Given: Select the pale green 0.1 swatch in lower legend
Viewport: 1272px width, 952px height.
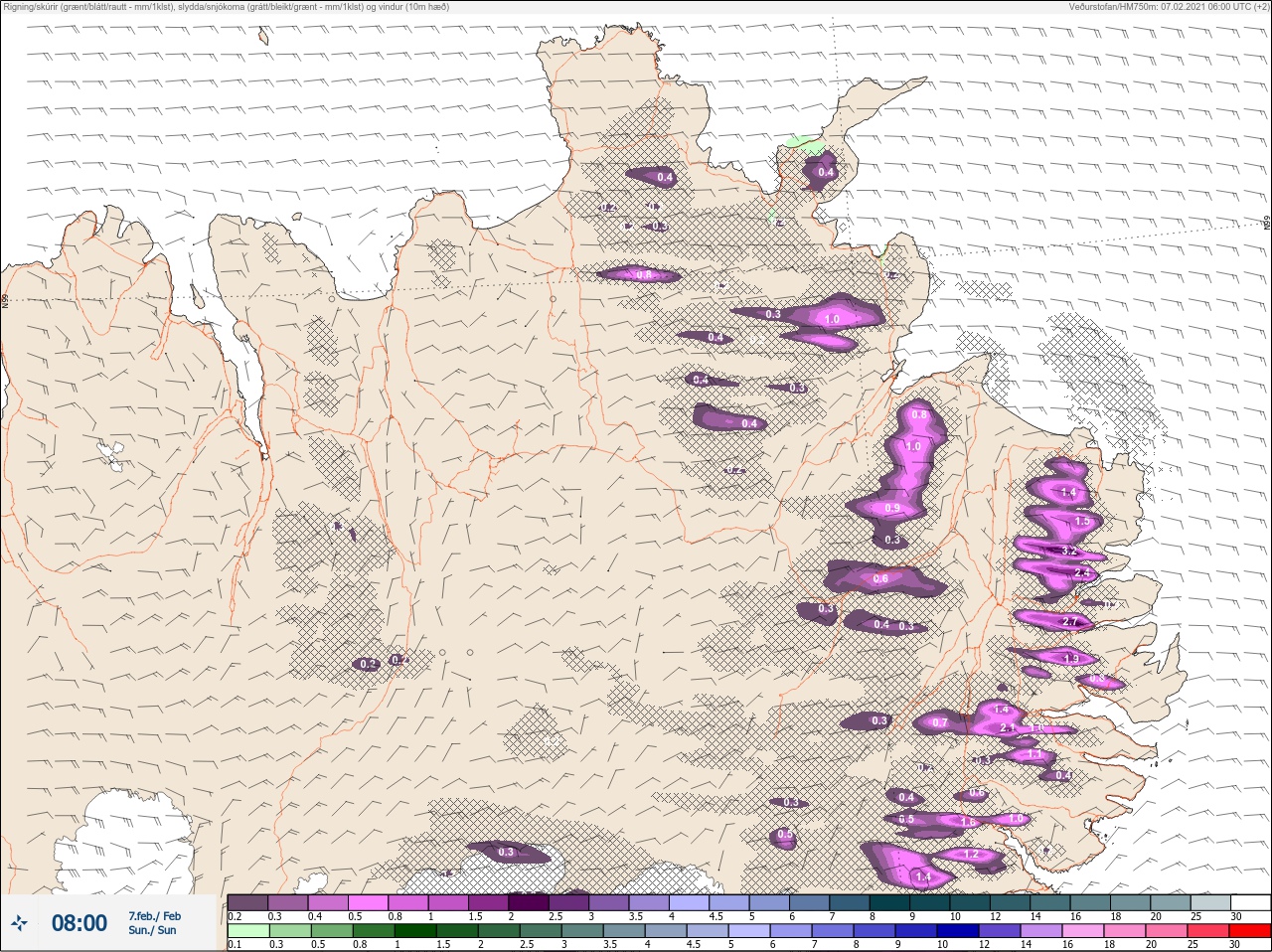Looking at the screenshot, I should [247, 931].
